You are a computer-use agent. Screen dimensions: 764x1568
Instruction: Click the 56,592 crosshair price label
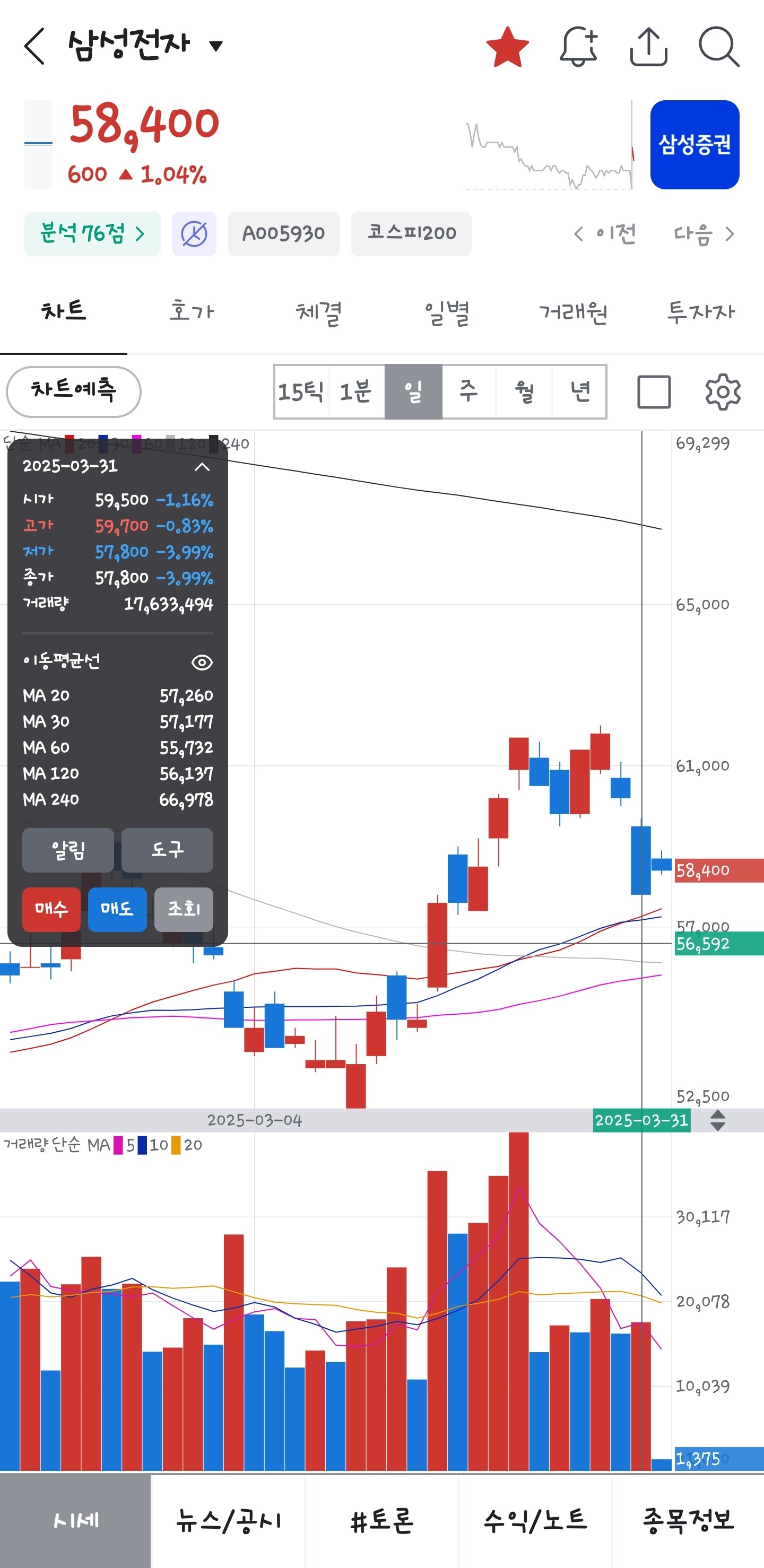(x=719, y=944)
